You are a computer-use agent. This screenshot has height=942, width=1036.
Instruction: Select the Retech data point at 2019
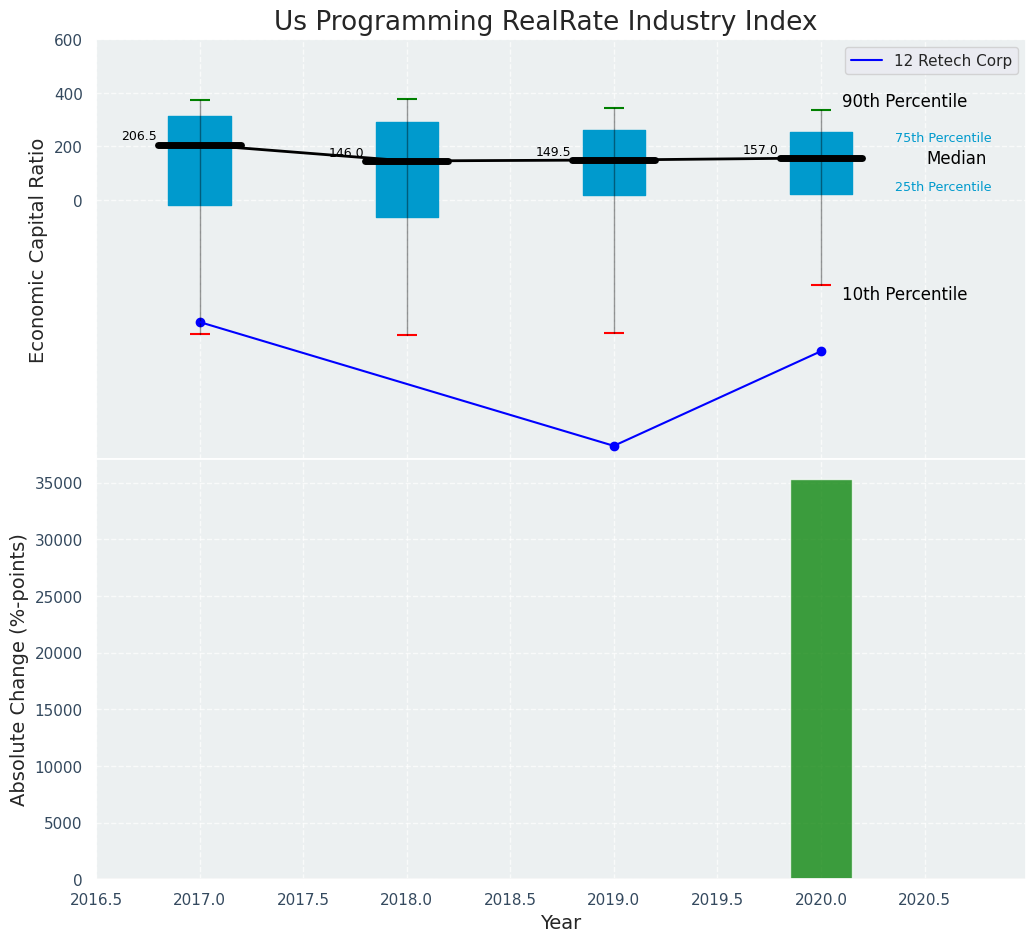[614, 446]
